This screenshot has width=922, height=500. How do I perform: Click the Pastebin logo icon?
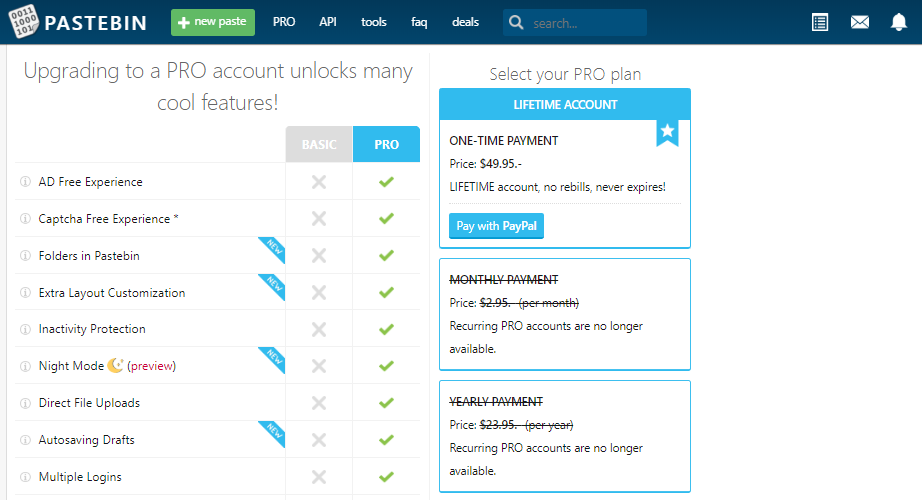tap(23, 21)
